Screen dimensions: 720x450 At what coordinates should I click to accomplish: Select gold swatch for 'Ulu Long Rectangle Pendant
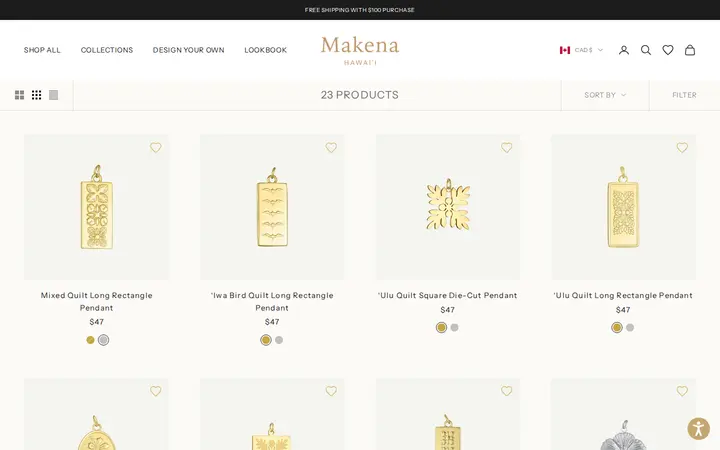tap(617, 327)
